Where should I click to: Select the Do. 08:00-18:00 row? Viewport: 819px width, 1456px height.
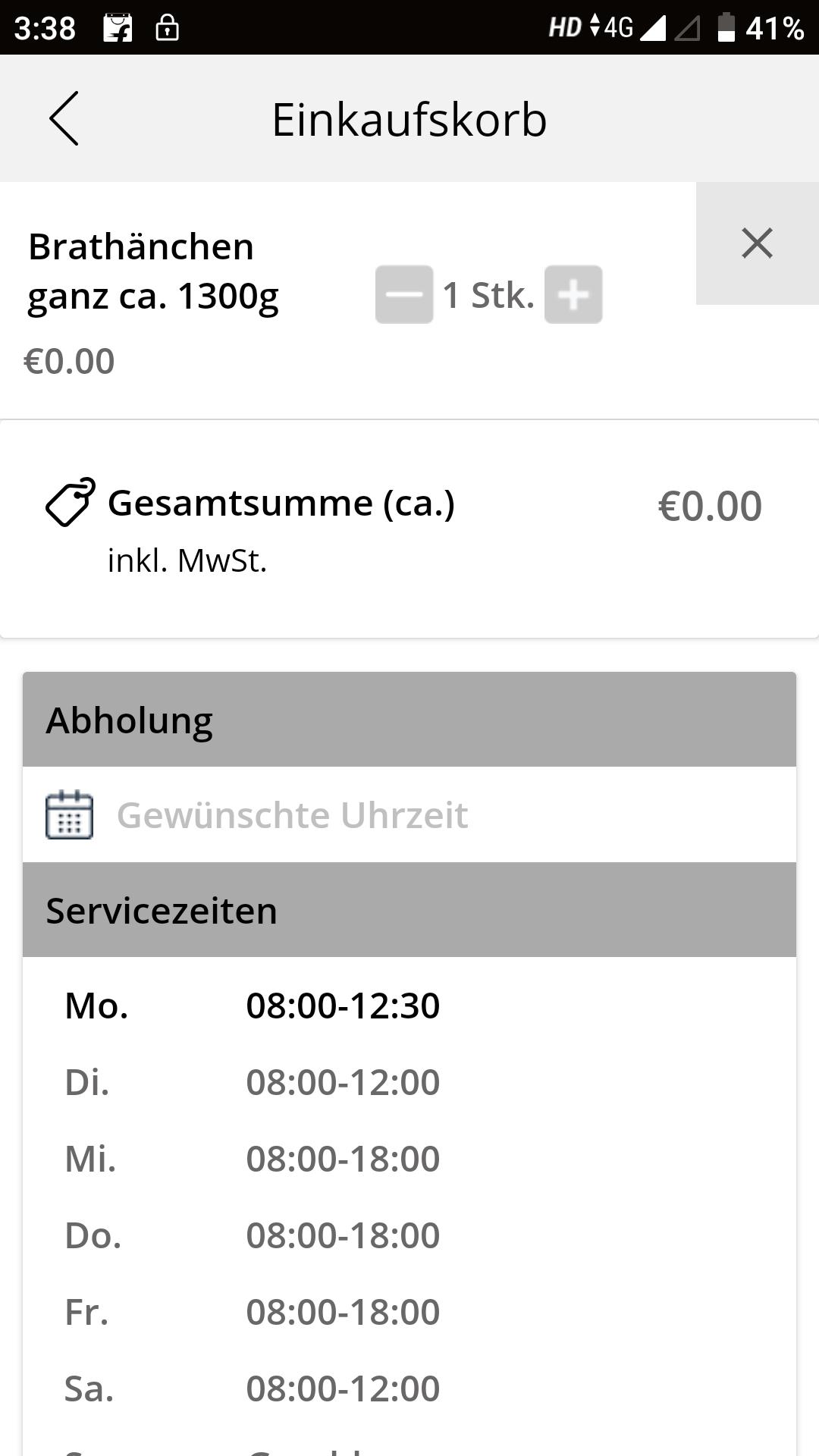coord(409,1235)
